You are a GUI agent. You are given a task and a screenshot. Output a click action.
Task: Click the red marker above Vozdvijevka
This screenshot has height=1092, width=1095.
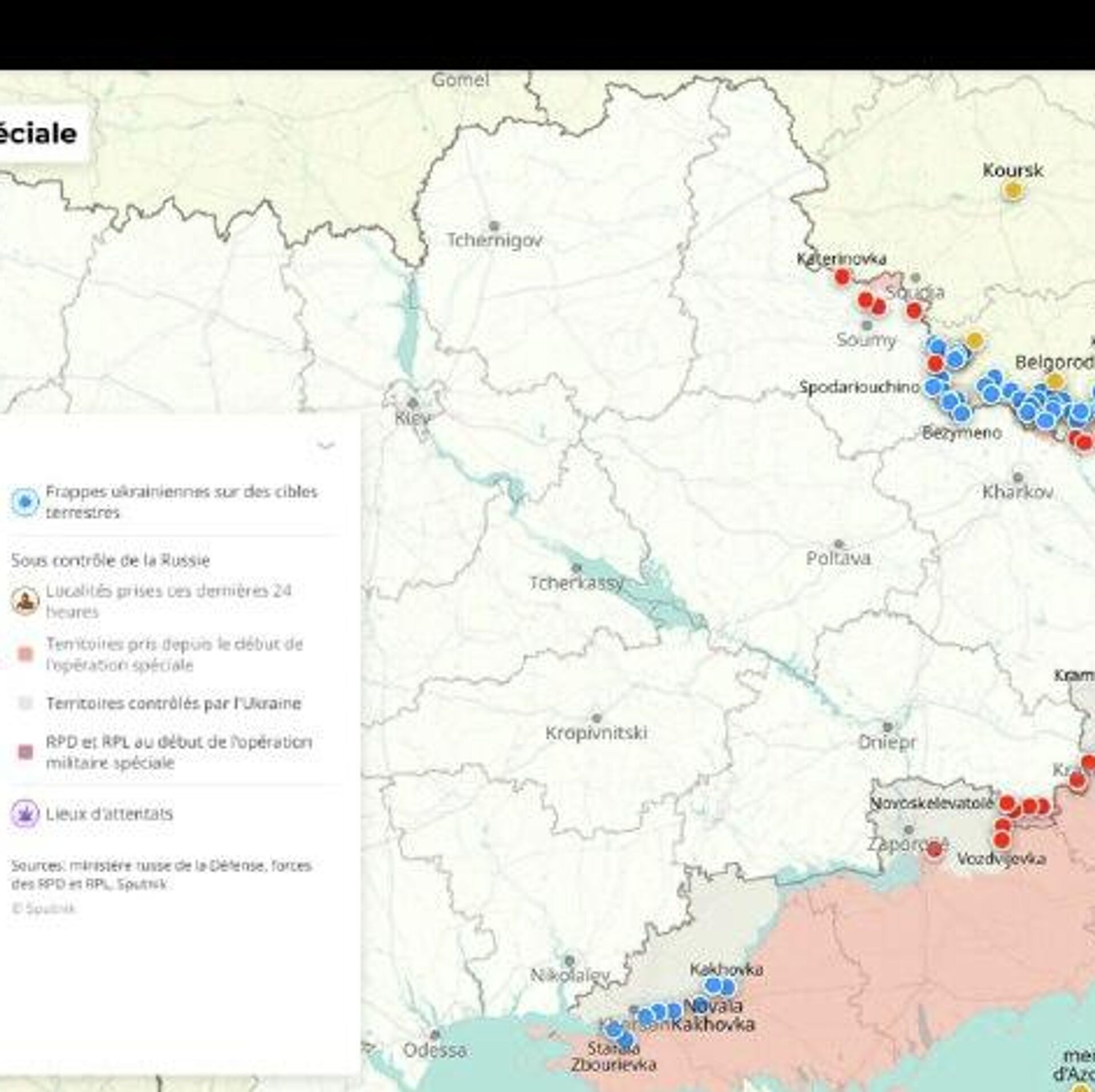1001,839
